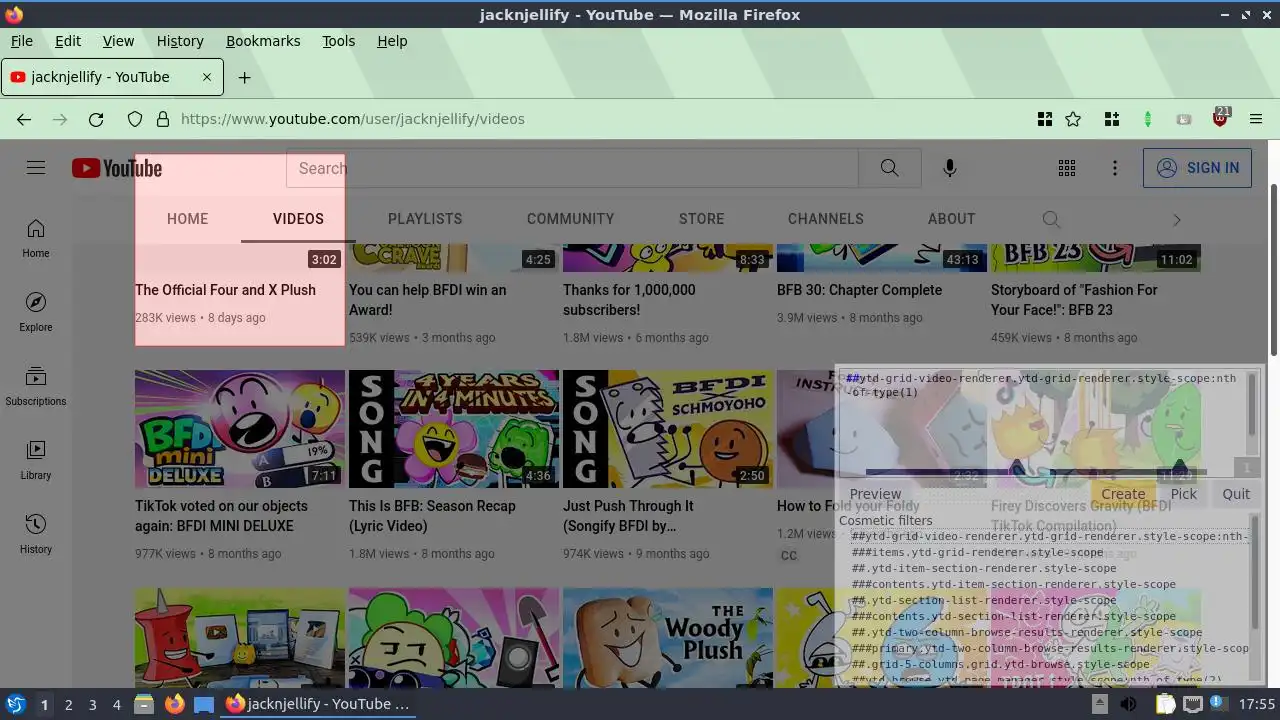
Task: Click the volume icon in system tray
Action: click(x=1129, y=704)
